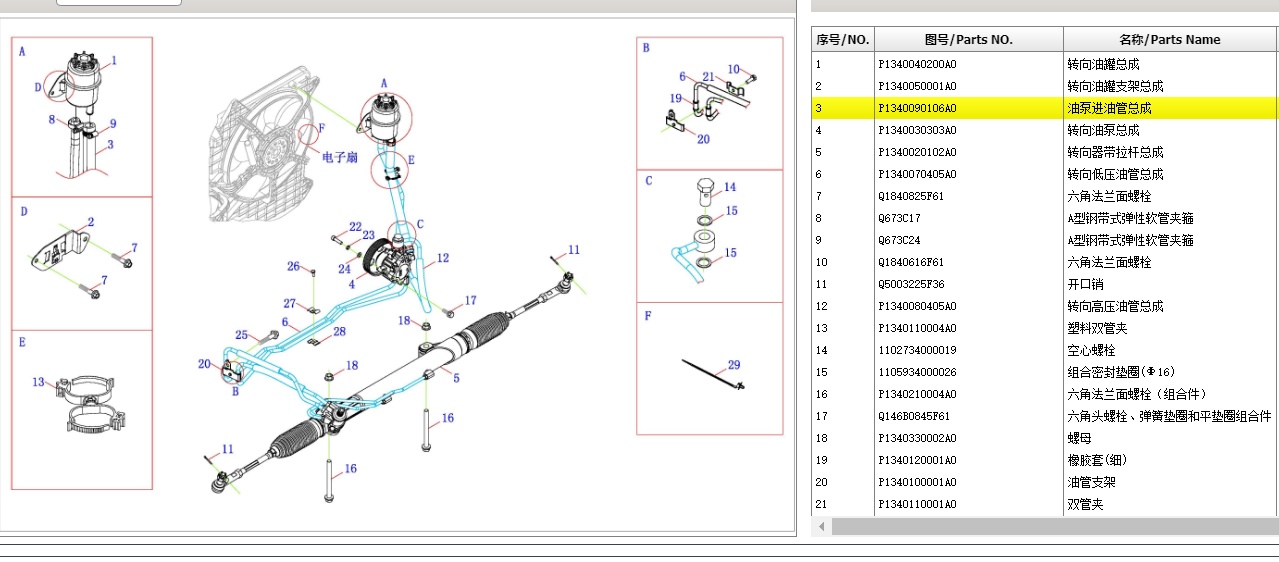Click callout 25 in main diagram
This screenshot has width=1279, height=562.
[x=241, y=335]
